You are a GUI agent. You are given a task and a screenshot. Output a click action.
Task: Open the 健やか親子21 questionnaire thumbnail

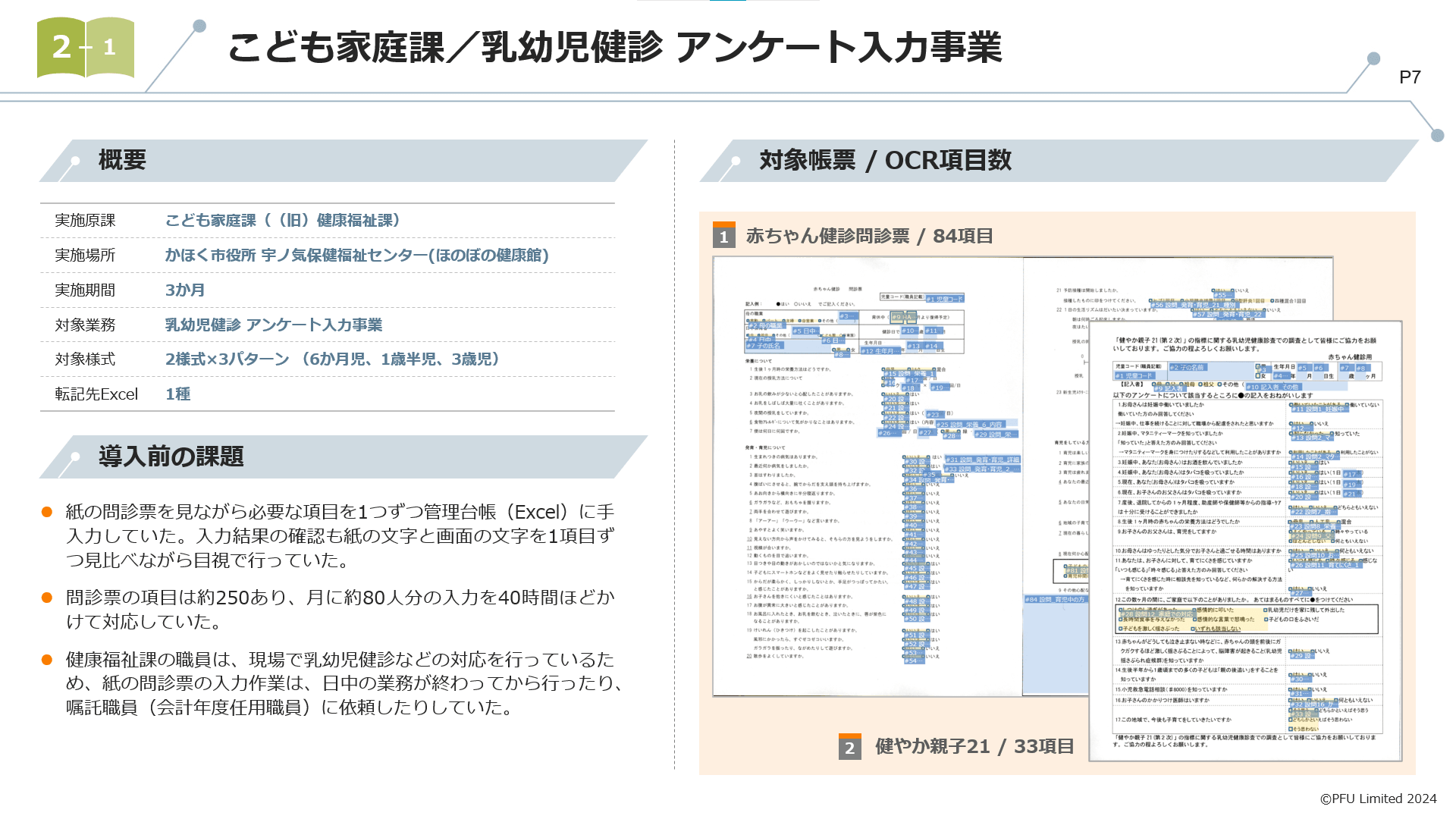click(x=1245, y=541)
